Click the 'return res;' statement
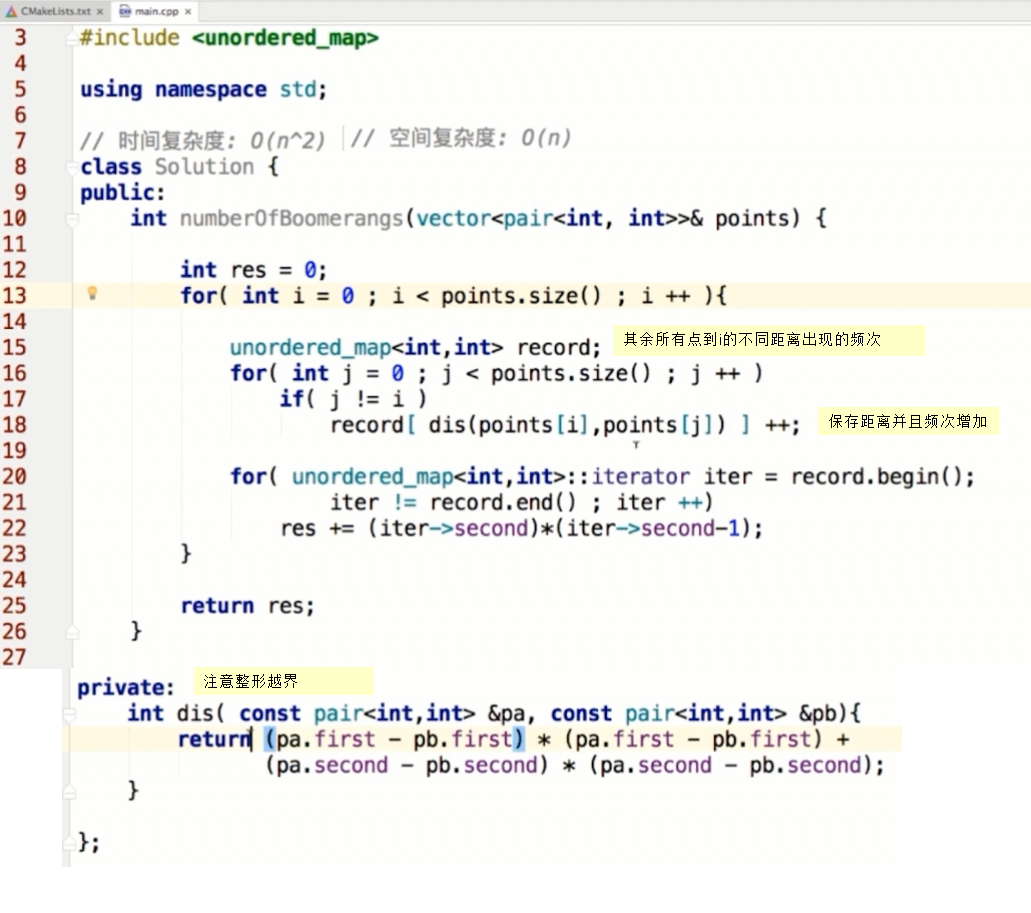Image resolution: width=1031 pixels, height=913 pixels. tap(248, 606)
